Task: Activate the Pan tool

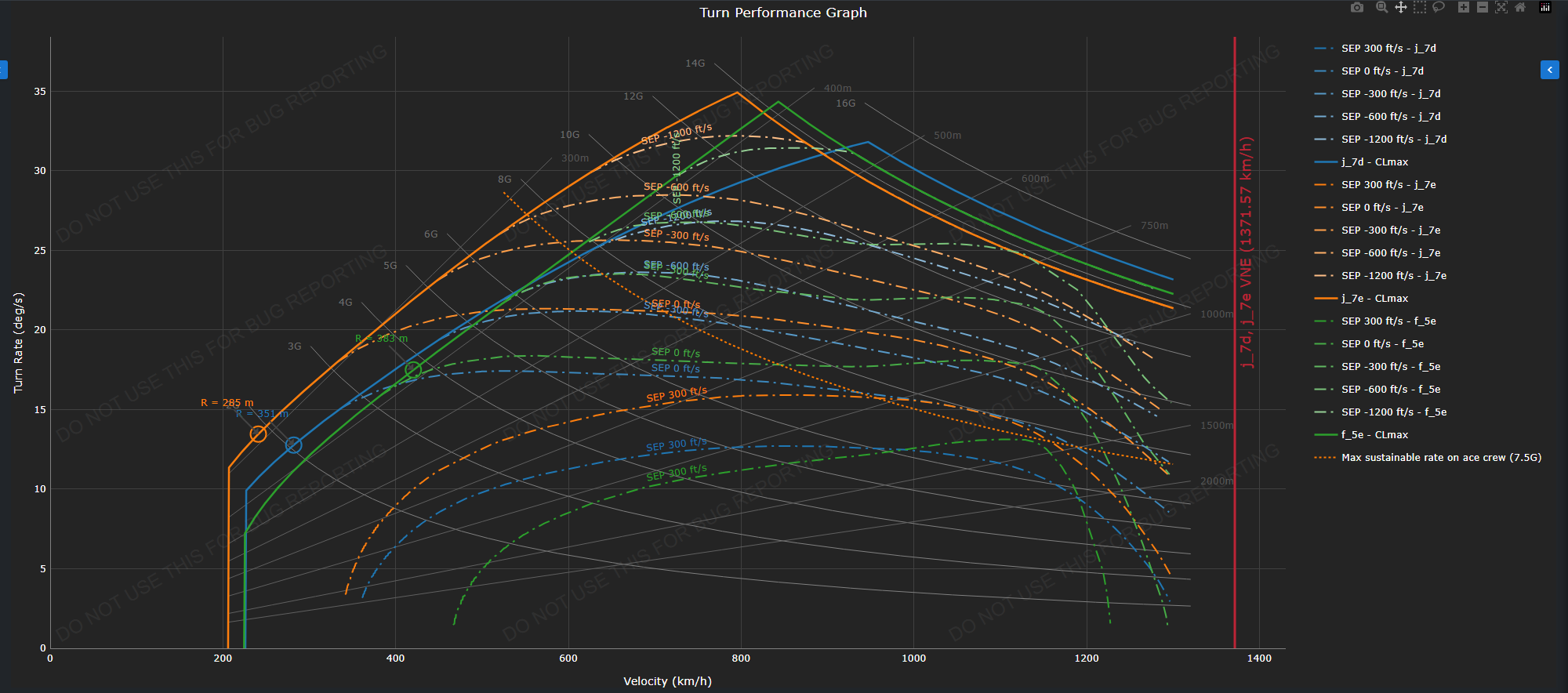Action: (1400, 7)
